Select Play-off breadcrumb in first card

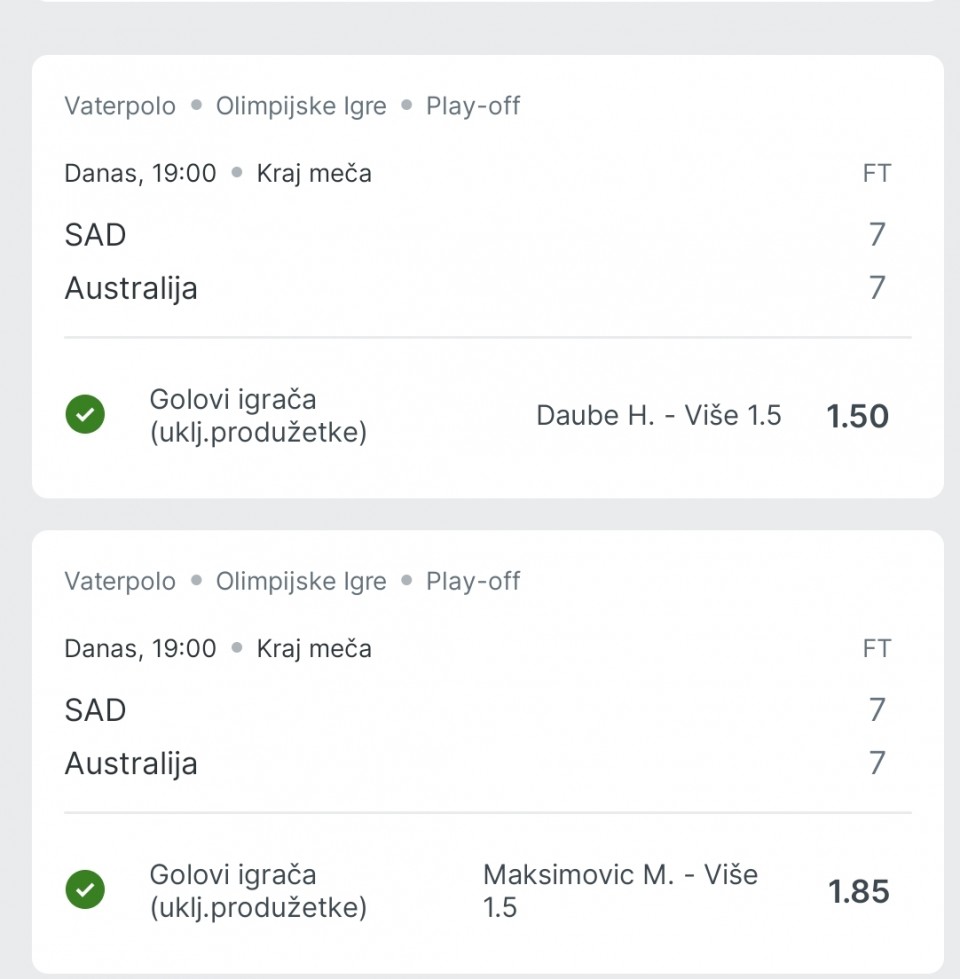(x=473, y=106)
